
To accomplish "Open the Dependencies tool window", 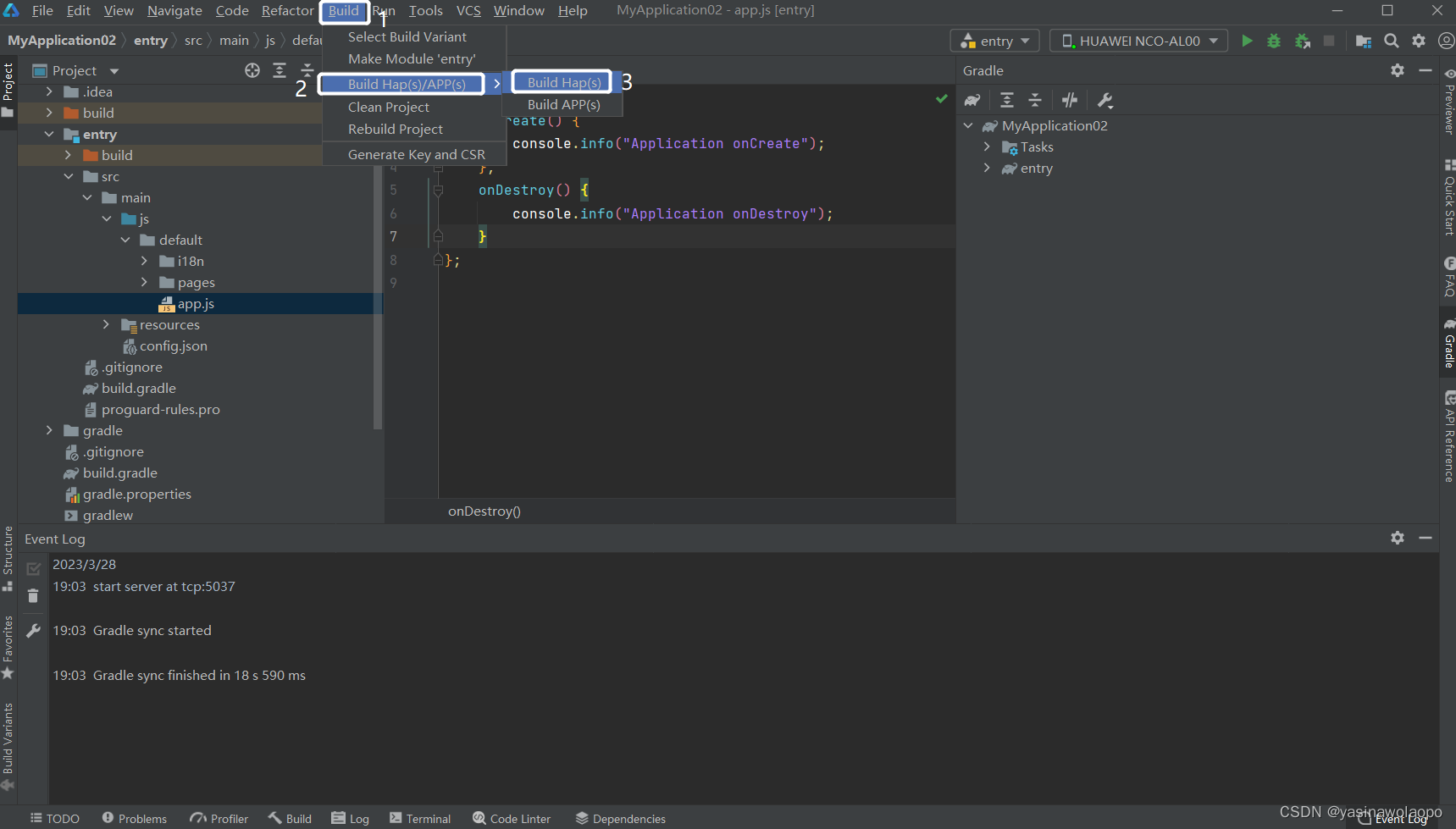I will [x=621, y=818].
